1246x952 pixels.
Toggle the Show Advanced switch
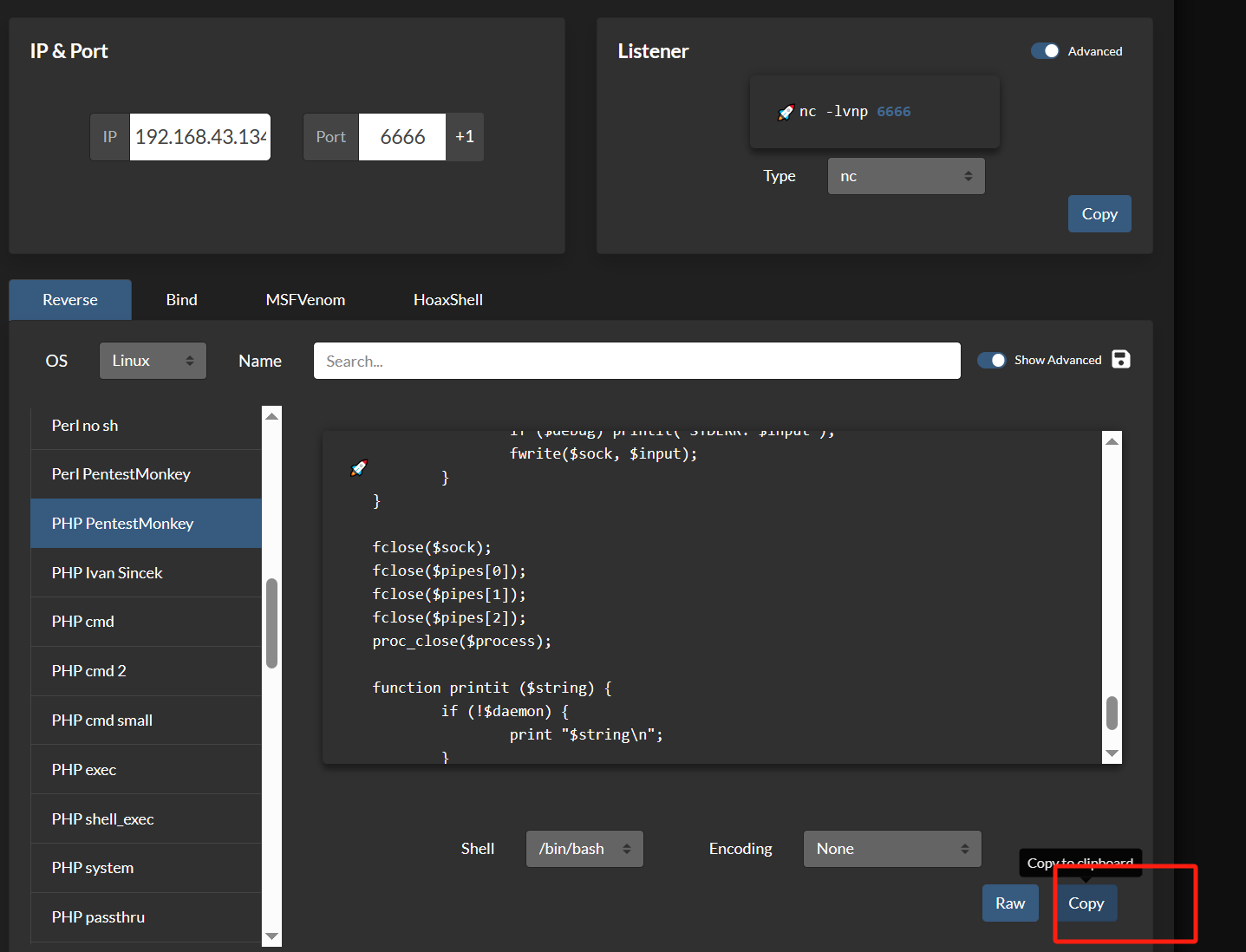pos(991,360)
